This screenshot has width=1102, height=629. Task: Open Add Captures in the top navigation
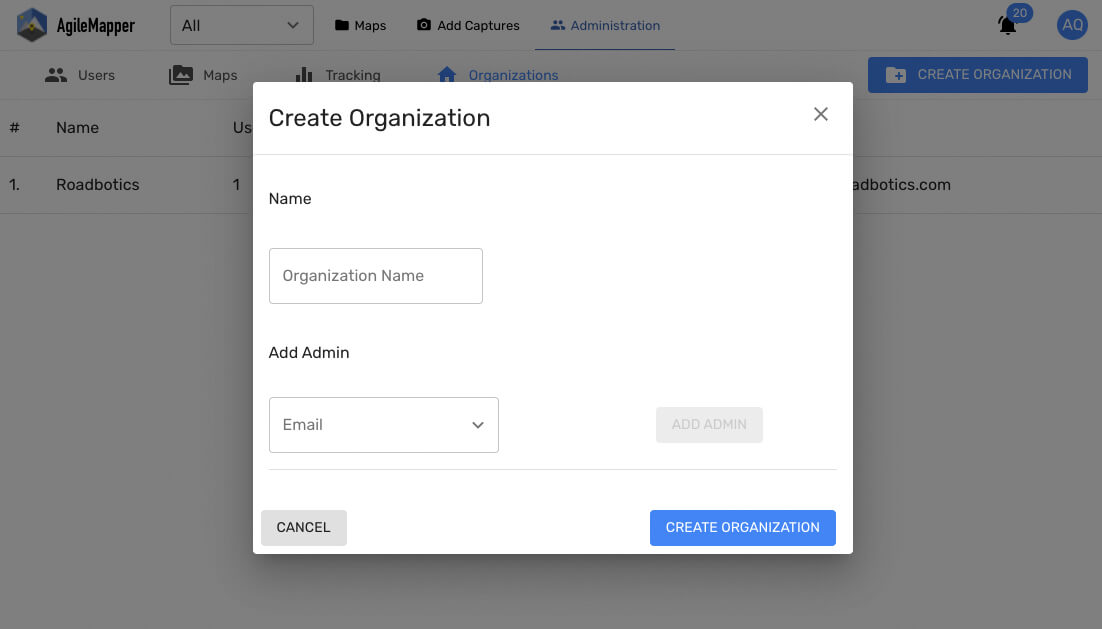click(x=468, y=25)
